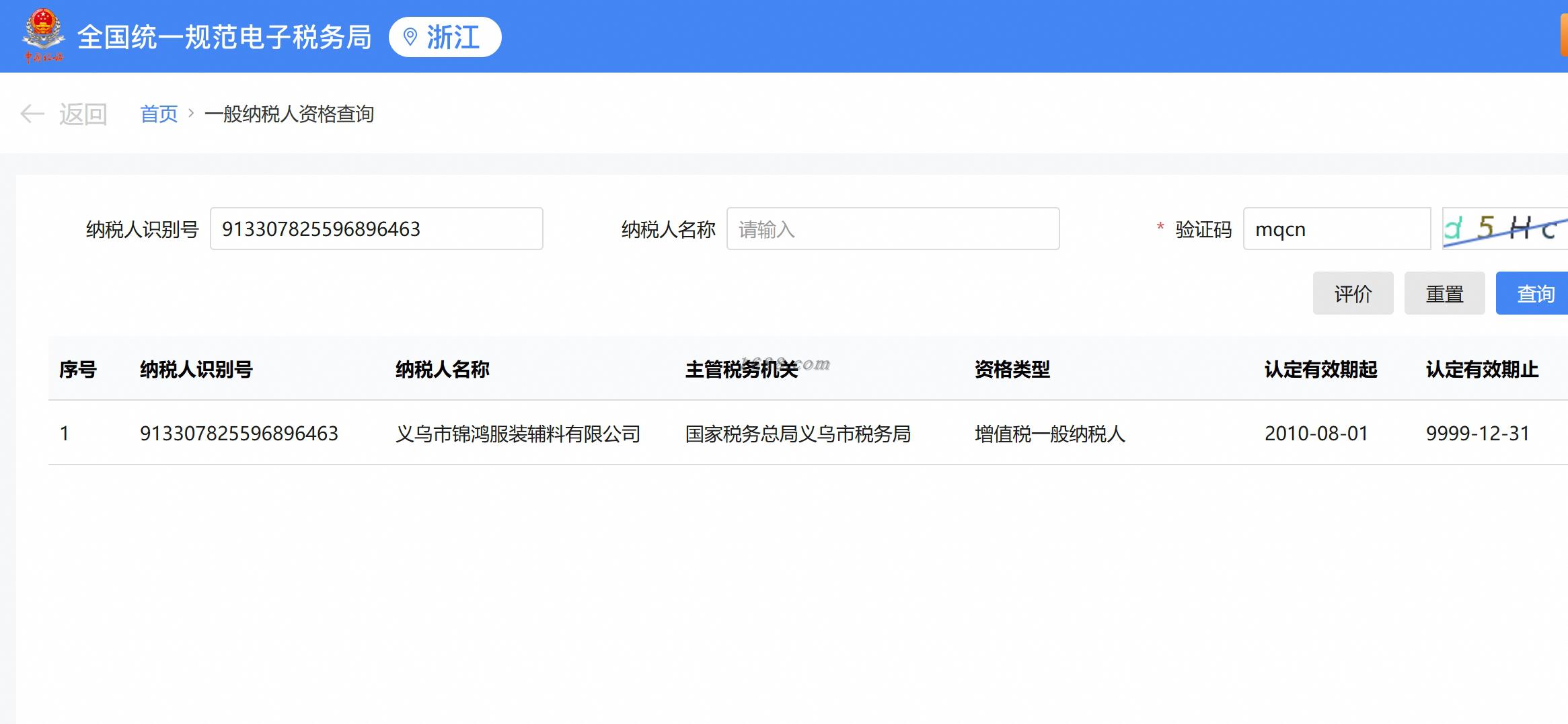Refresh the captcha image
This screenshot has height=724, width=1568.
click(1505, 229)
